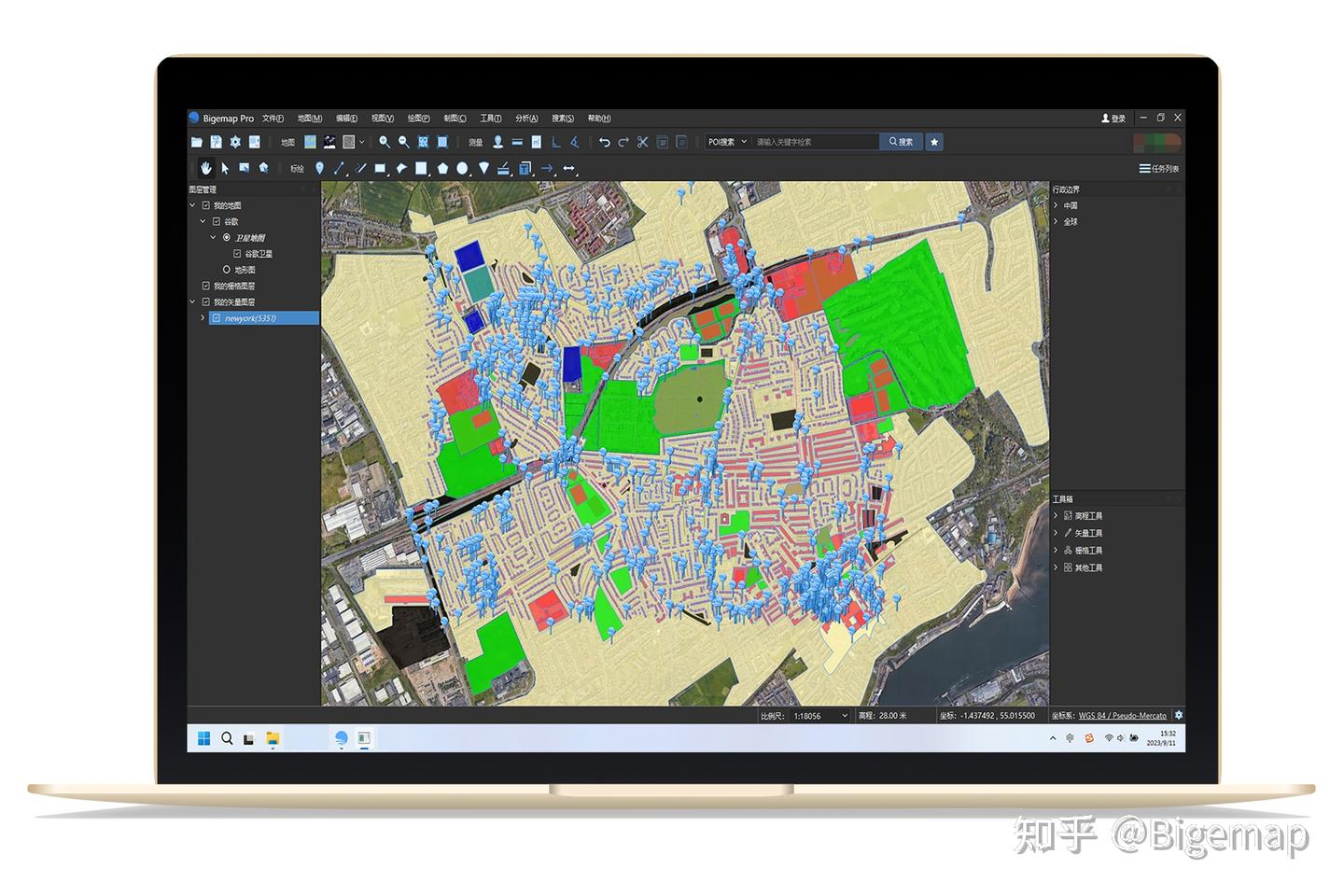This screenshot has height=896, width=1344.
Task: Expand 中国 under 行政边界
Action: click(1056, 204)
